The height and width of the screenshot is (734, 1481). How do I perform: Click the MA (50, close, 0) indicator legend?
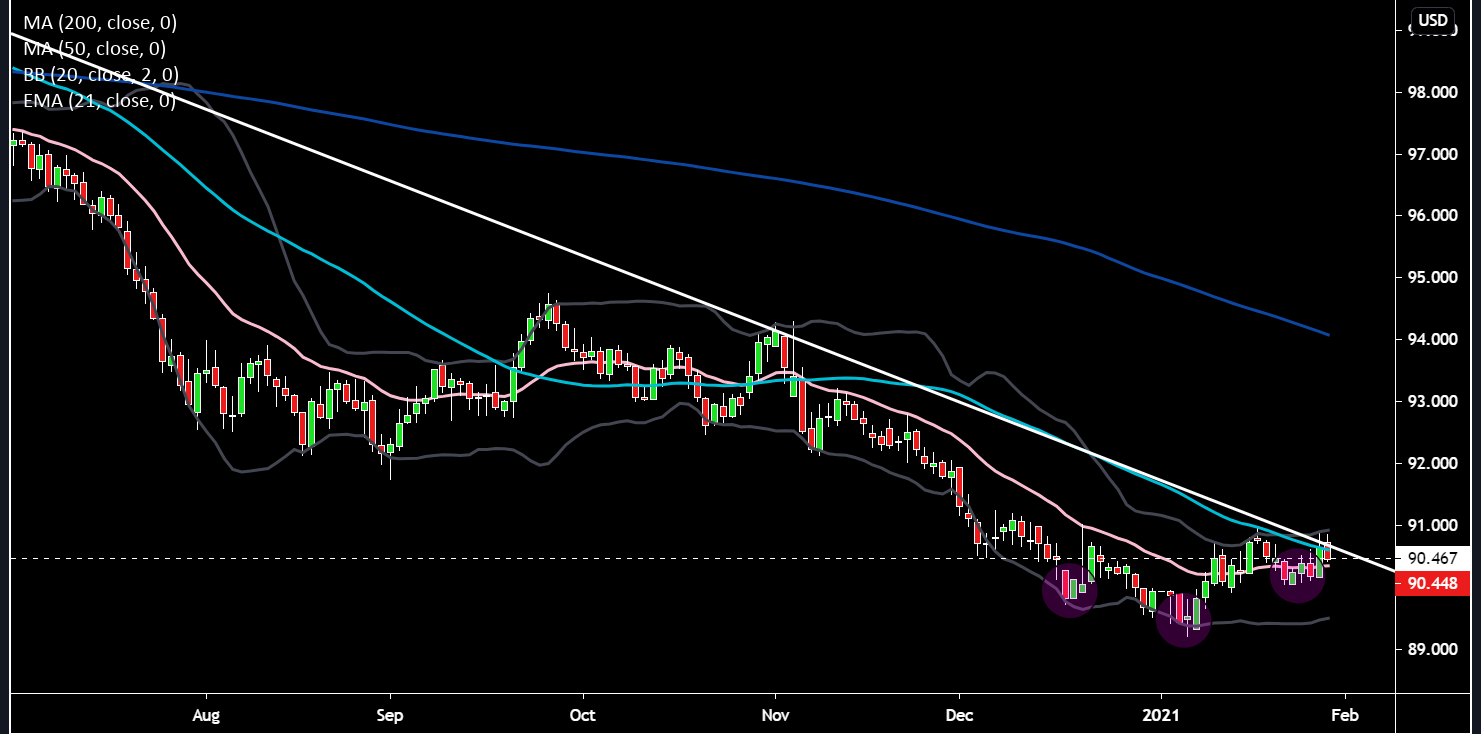pyautogui.click(x=95, y=48)
